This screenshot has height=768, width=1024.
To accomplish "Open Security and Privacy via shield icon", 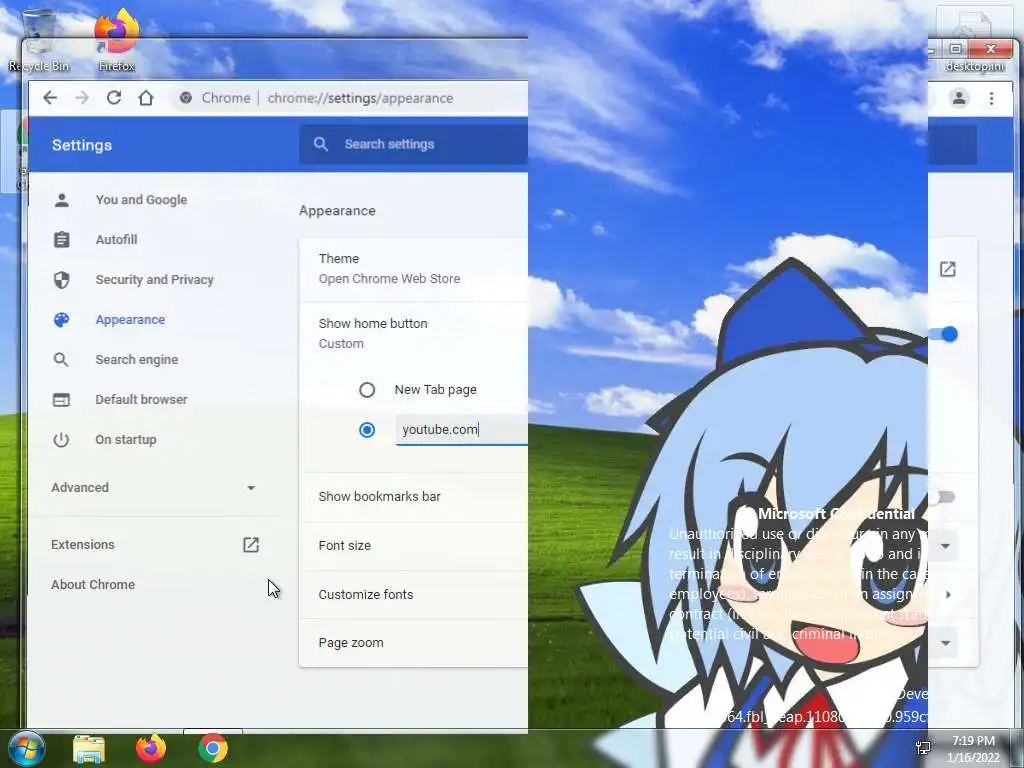I will click(x=61, y=280).
